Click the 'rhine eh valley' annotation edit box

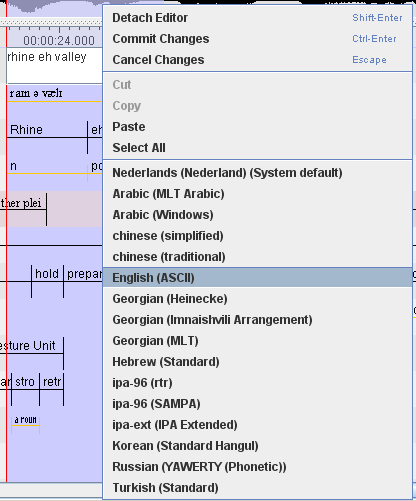(x=54, y=66)
